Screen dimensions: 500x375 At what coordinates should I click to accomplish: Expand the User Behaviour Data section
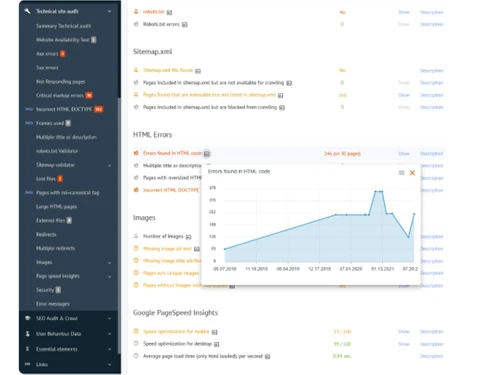pos(109,334)
